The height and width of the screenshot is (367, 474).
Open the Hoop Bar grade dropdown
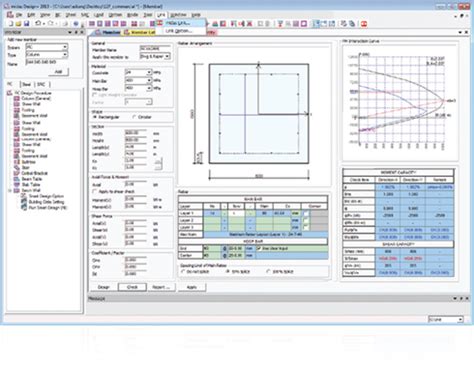pyautogui.click(x=149, y=88)
